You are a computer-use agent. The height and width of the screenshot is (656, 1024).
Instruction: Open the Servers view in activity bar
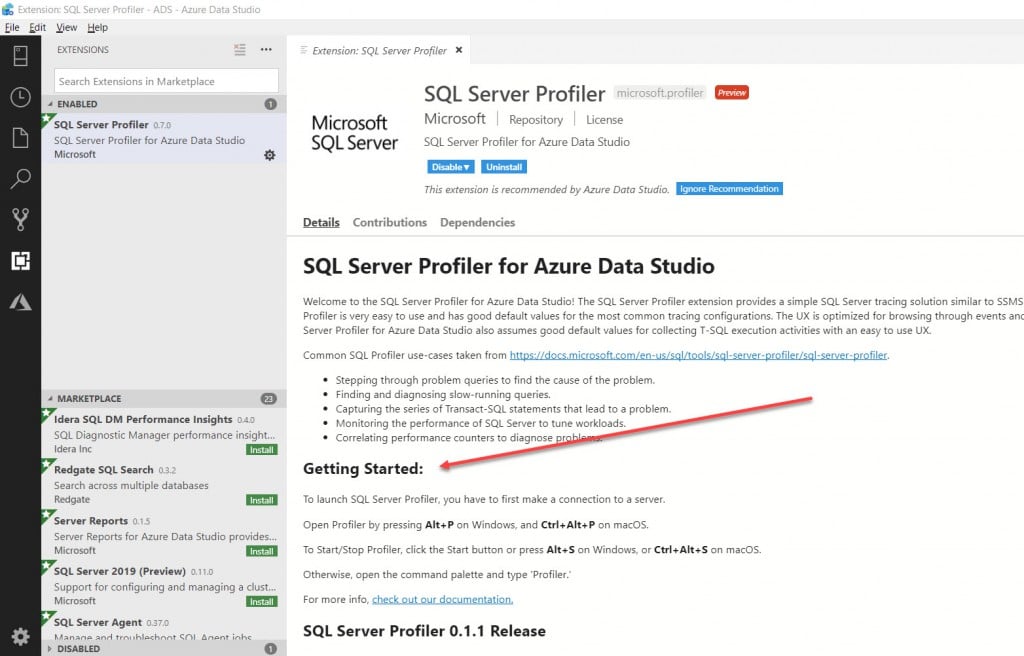point(20,56)
